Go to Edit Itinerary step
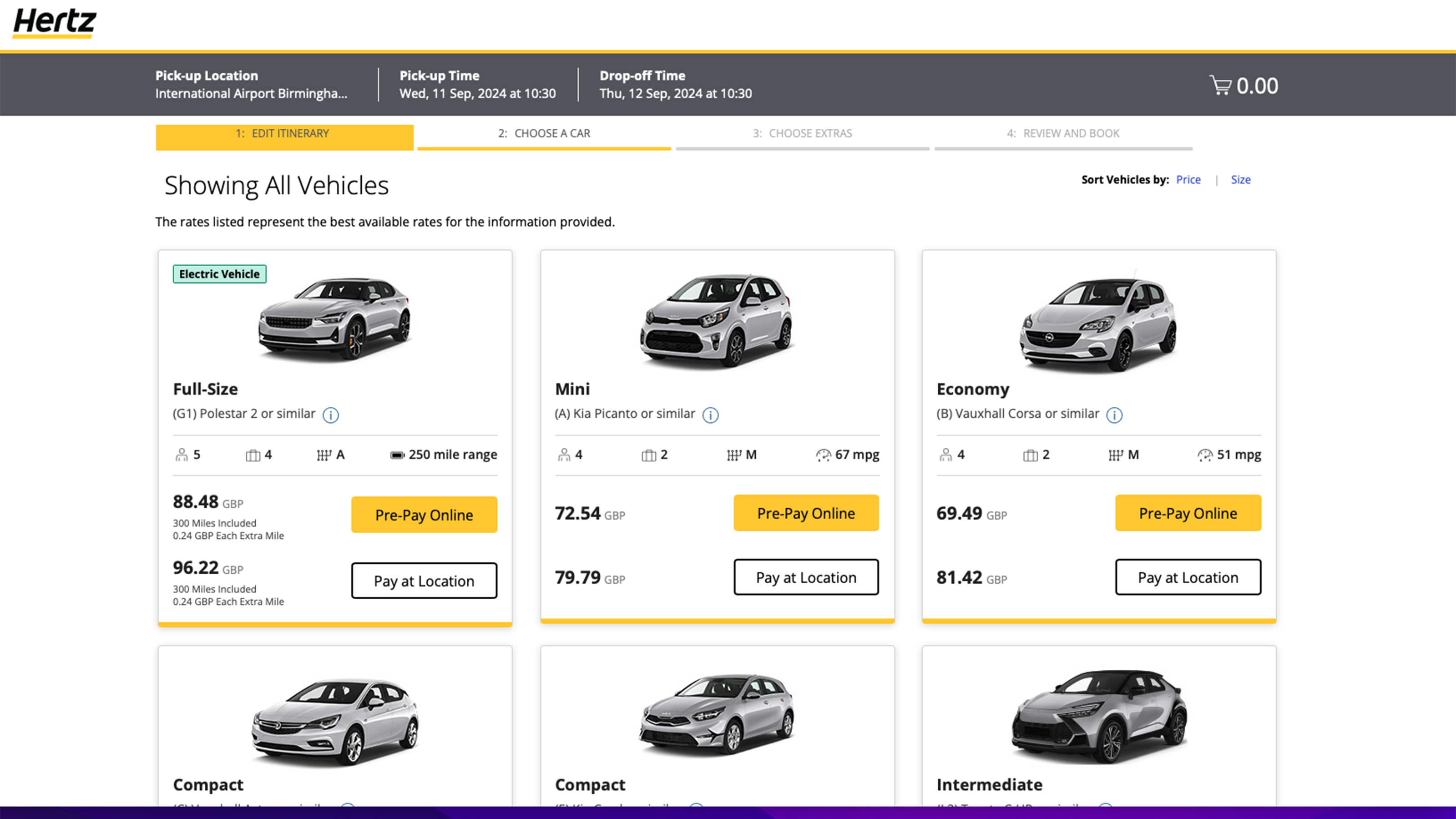The width and height of the screenshot is (1456, 819). coord(284,137)
